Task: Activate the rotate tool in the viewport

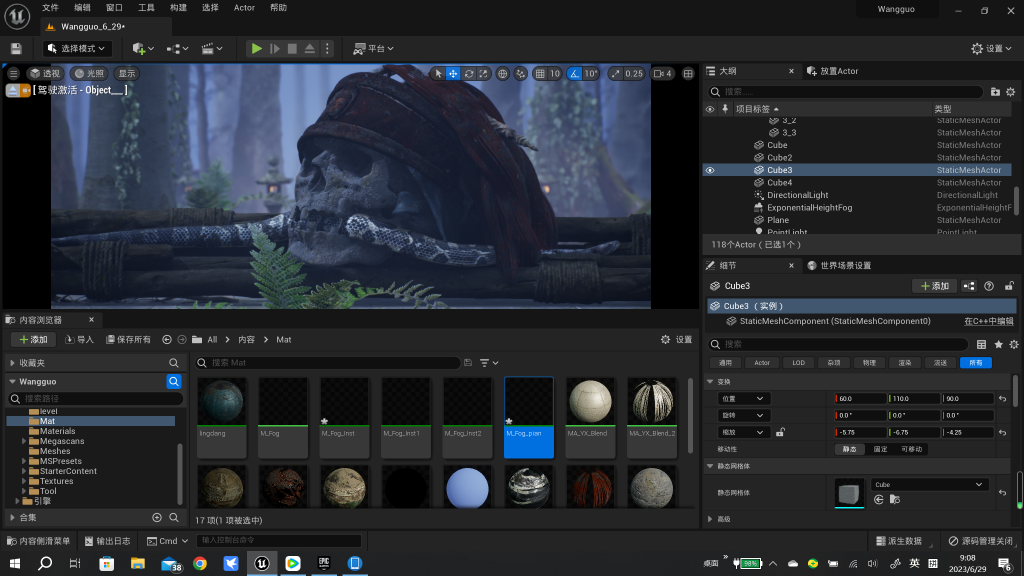Action: [x=468, y=74]
